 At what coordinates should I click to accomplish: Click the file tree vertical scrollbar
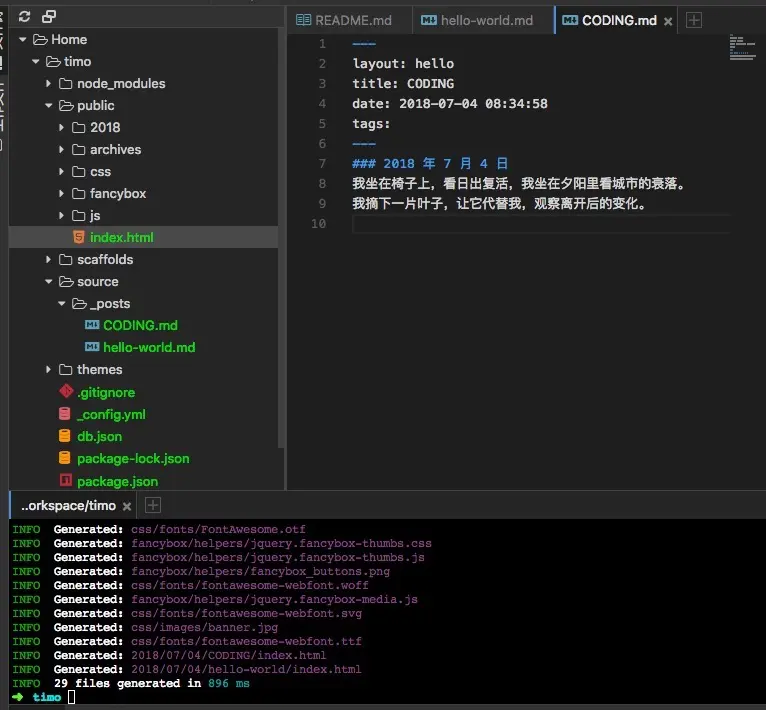pos(281,237)
